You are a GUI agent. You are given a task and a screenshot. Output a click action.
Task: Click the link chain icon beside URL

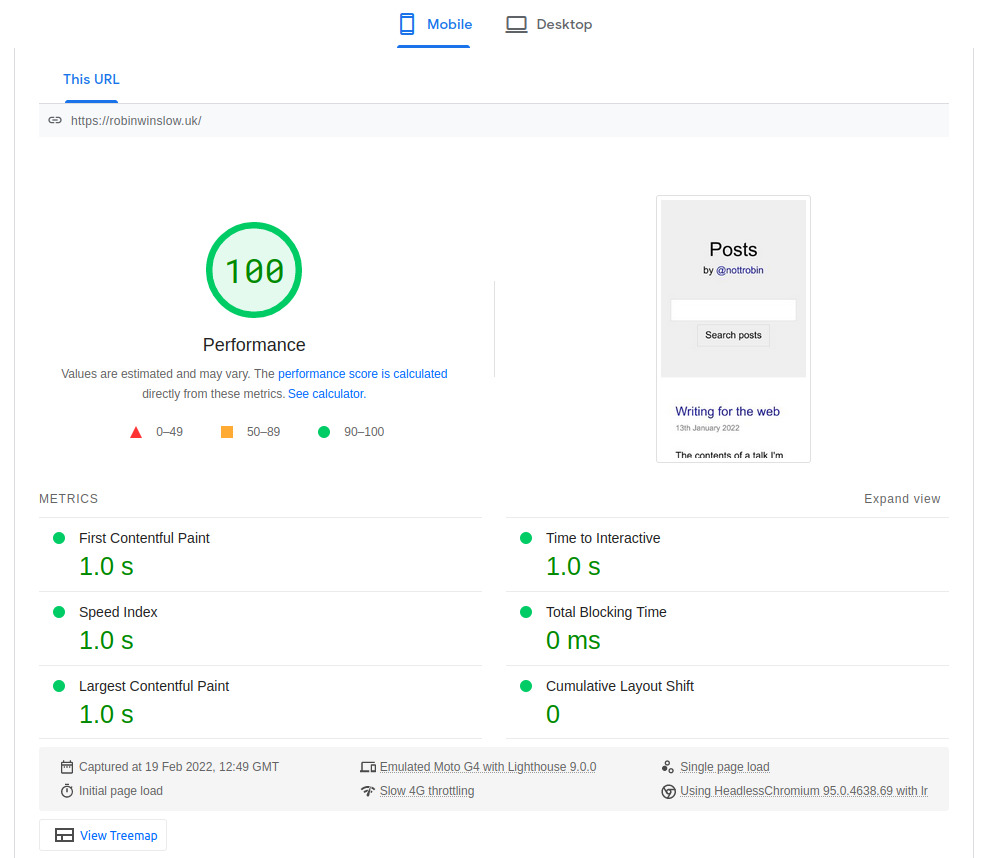coord(56,120)
